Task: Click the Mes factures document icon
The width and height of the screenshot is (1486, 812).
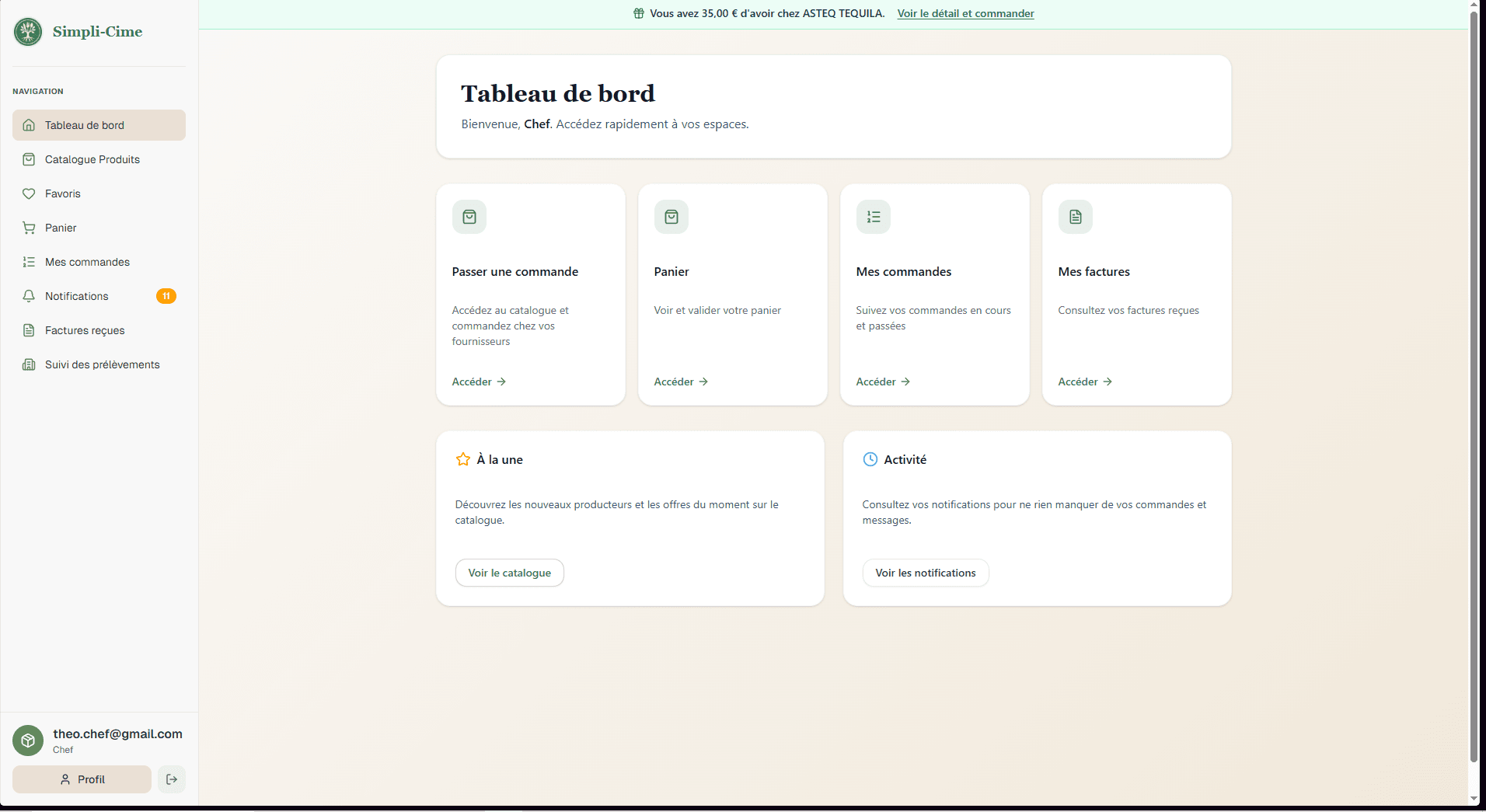Action: point(1076,217)
